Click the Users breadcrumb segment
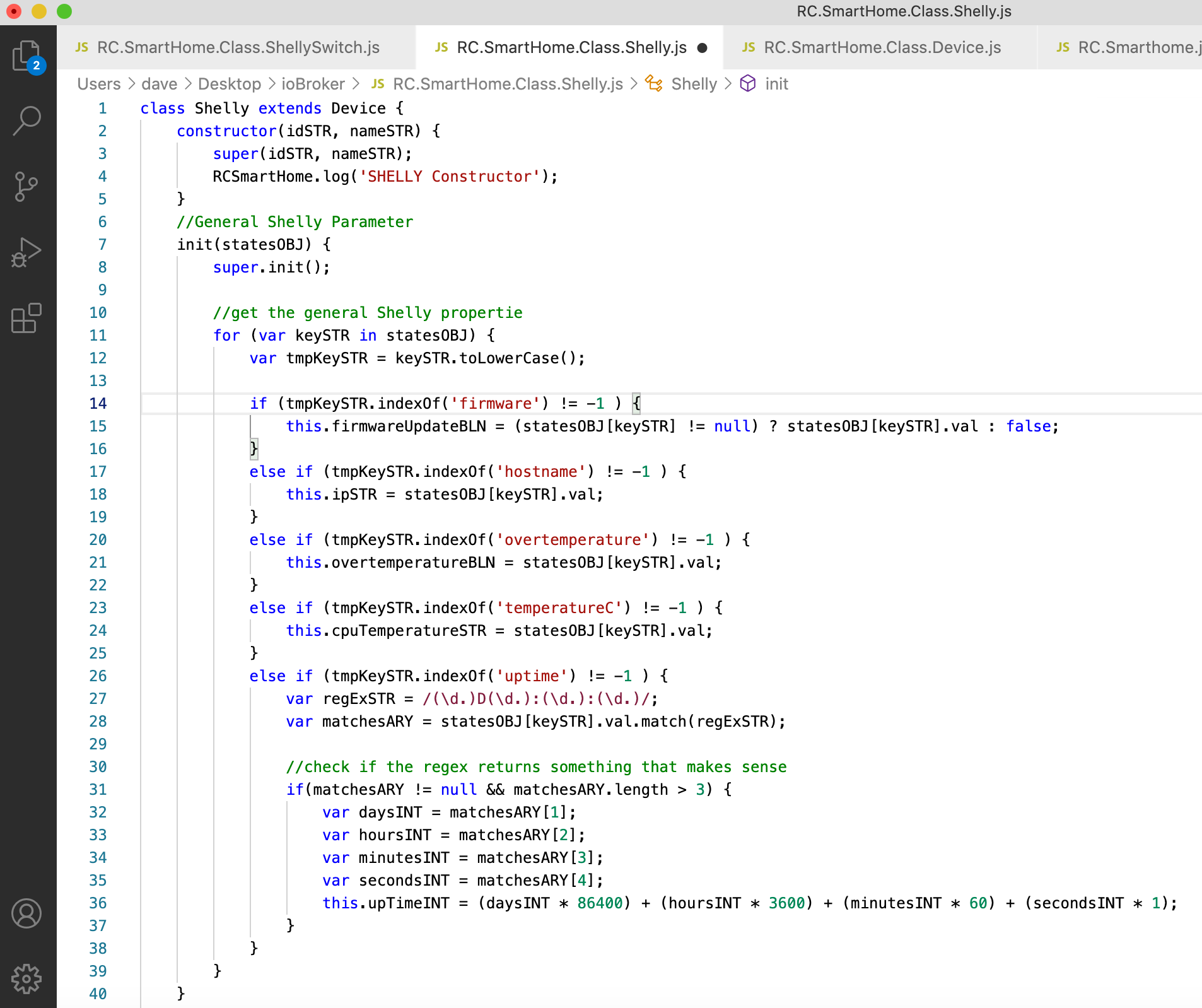The image size is (1202, 1008). 98,84
